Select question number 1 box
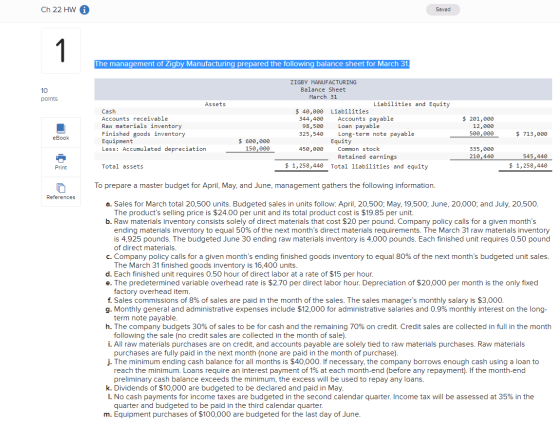The height and width of the screenshot is (425, 560). (x=61, y=51)
